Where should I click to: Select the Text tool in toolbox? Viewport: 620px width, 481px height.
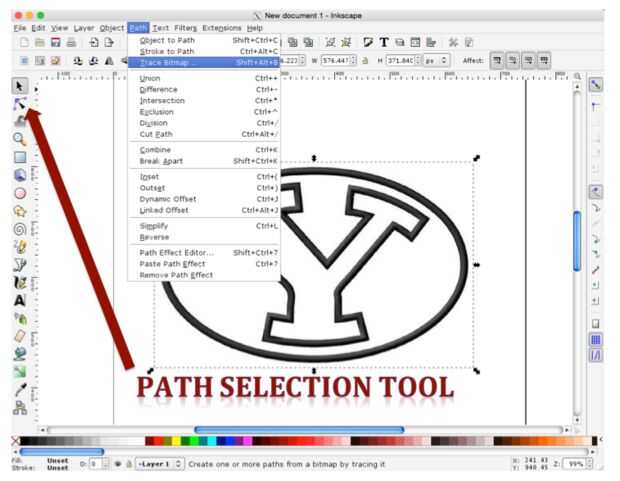(20, 300)
